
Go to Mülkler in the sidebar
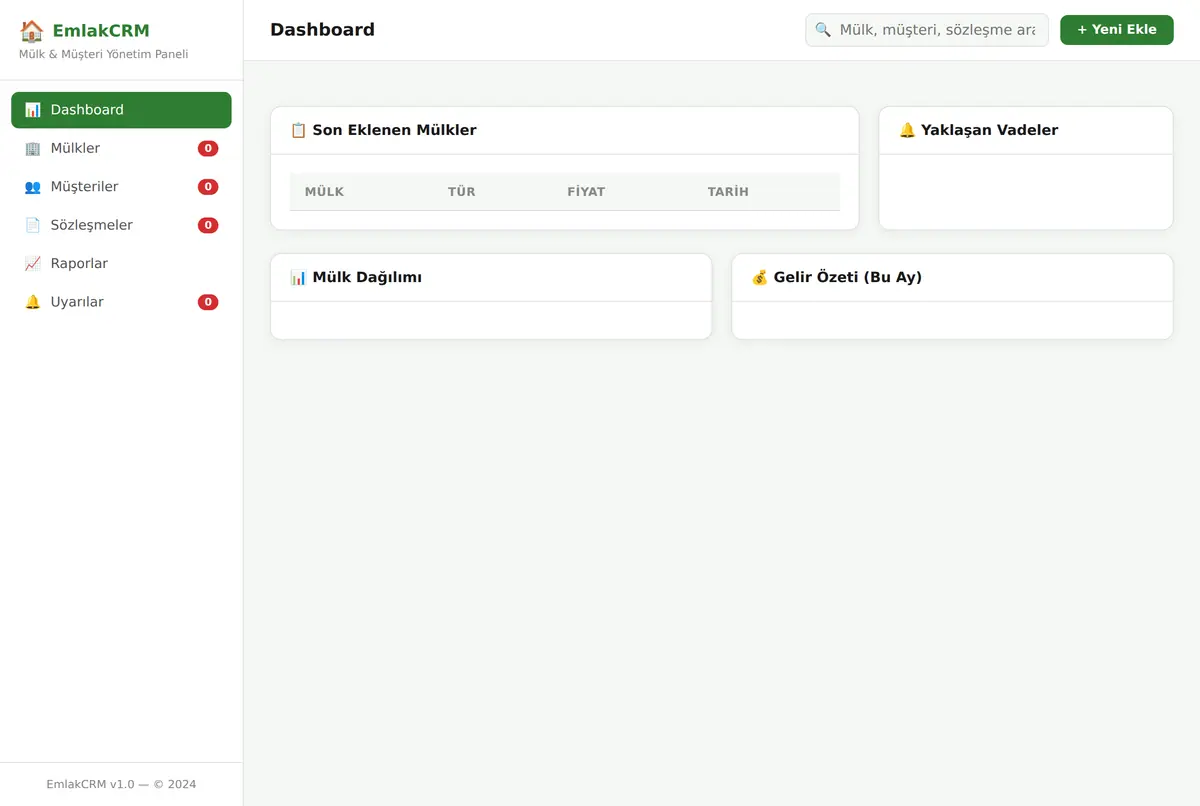coord(121,149)
